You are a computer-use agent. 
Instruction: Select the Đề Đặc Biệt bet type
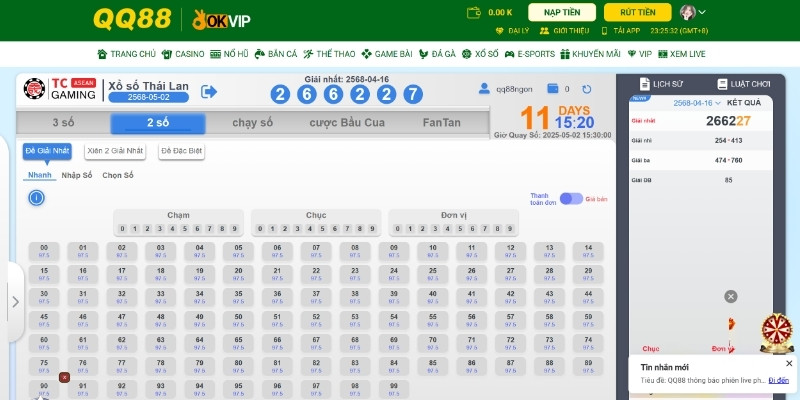[x=182, y=151]
